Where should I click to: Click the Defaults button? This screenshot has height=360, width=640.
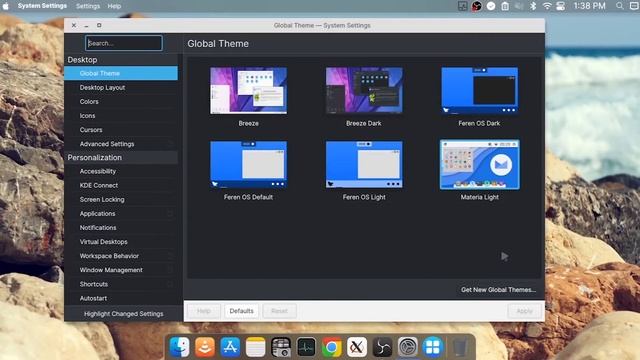tap(241, 311)
